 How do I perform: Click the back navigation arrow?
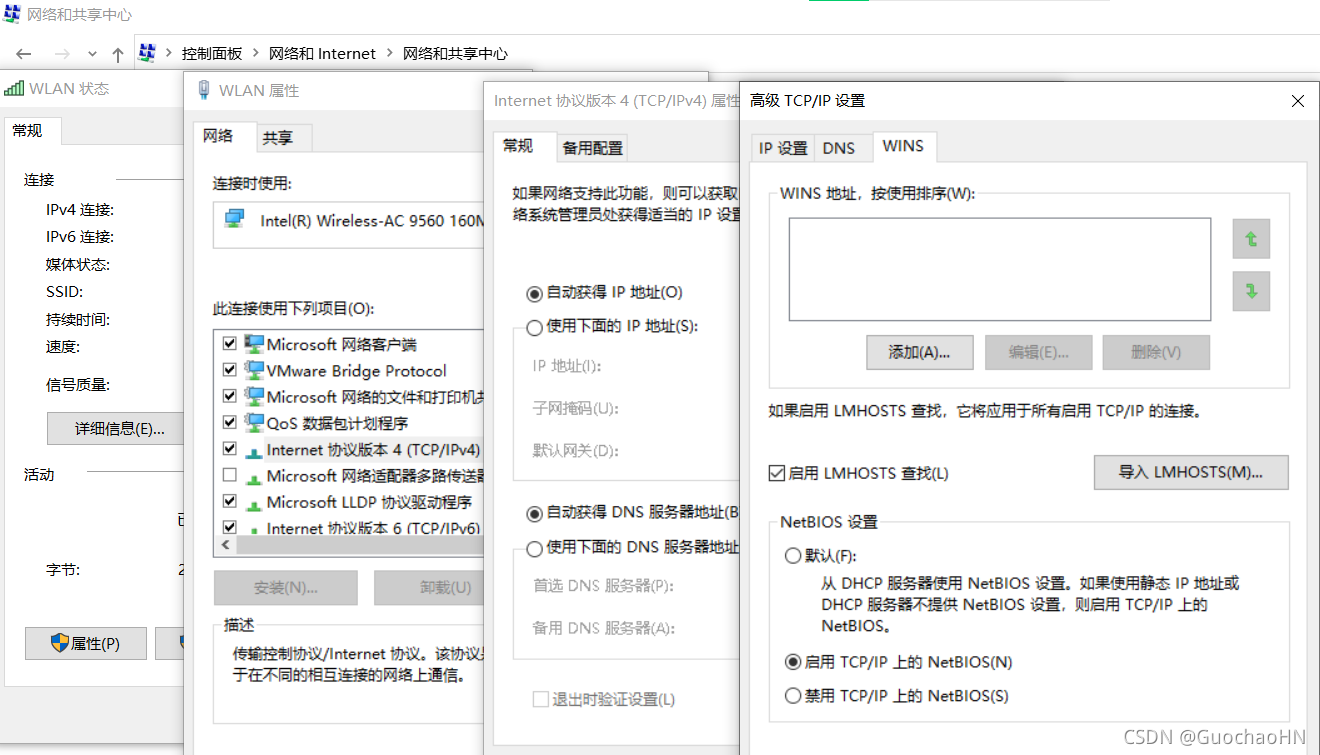(x=24, y=54)
